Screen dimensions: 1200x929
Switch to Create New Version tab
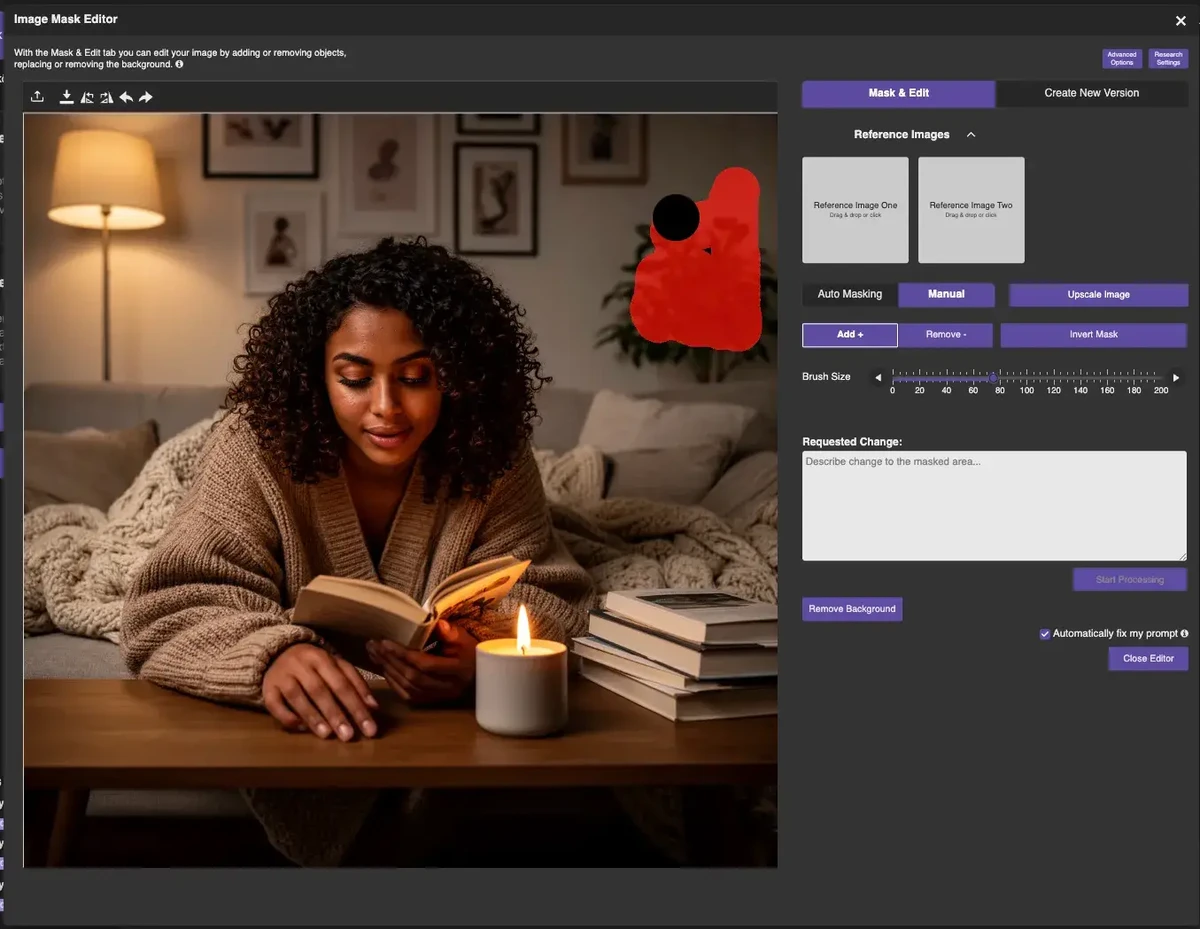[1091, 93]
